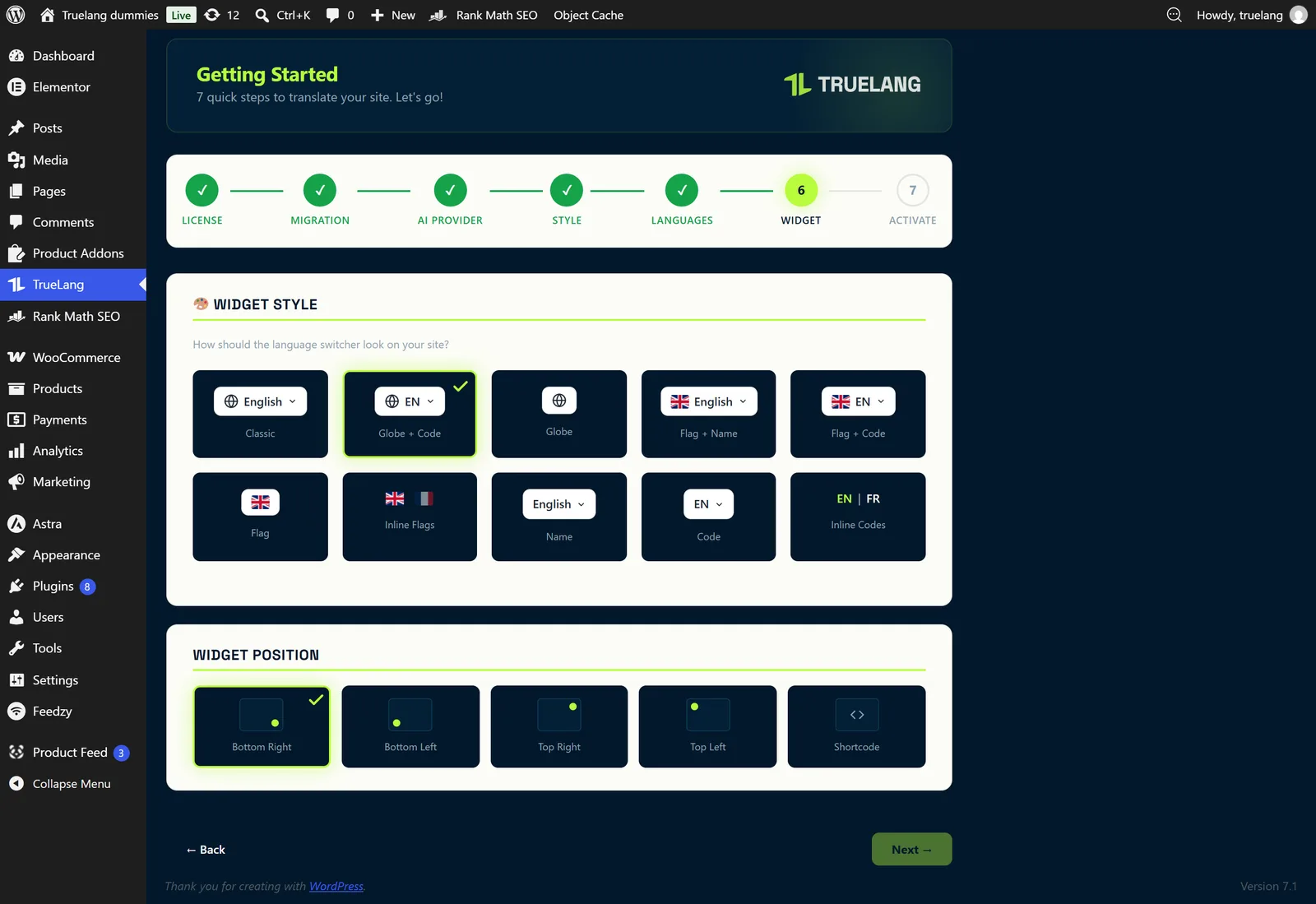Click the Media icon in sidebar

pos(16,160)
